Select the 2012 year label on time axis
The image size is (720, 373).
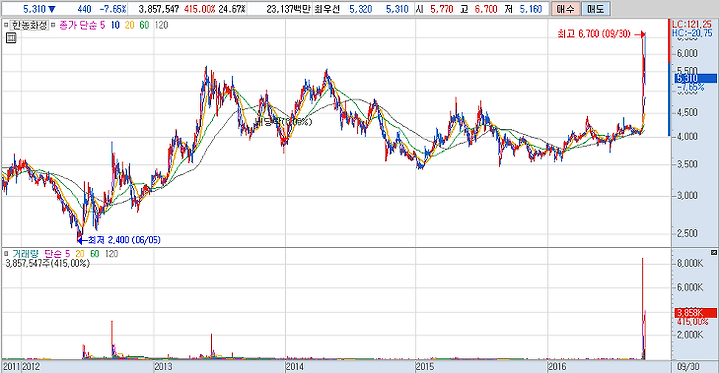(31, 367)
